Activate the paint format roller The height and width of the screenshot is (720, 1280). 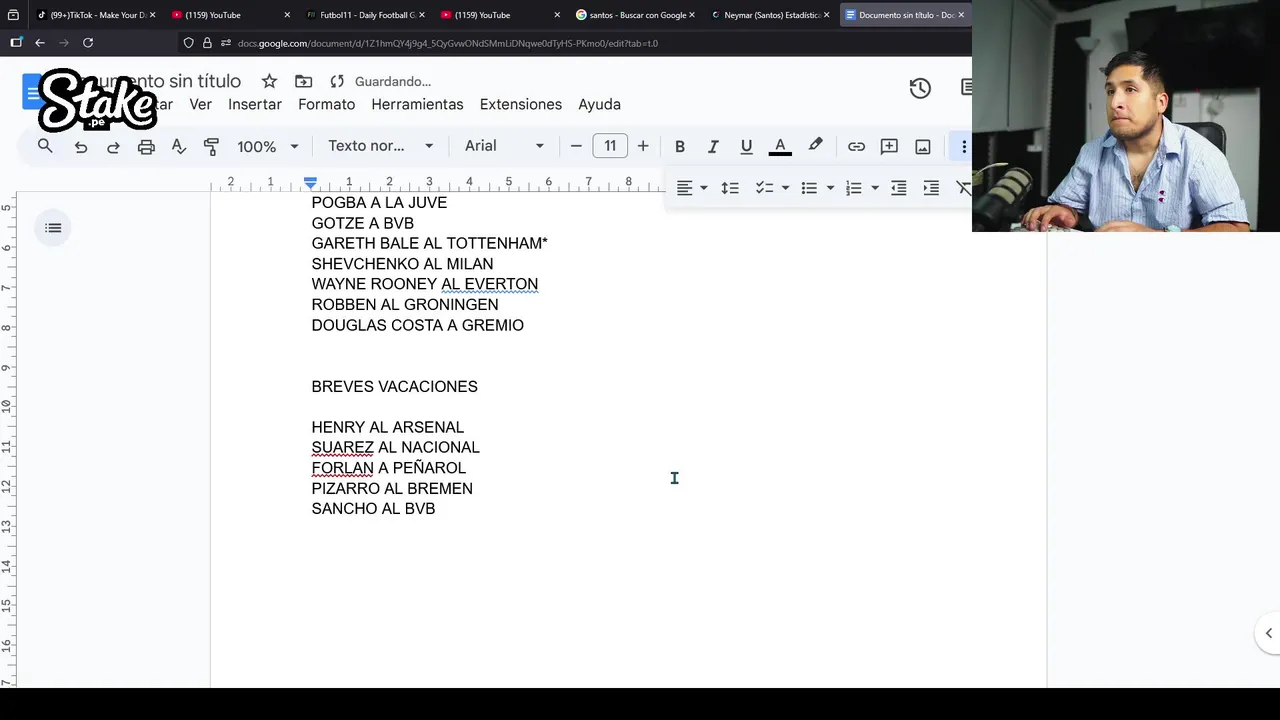(211, 146)
